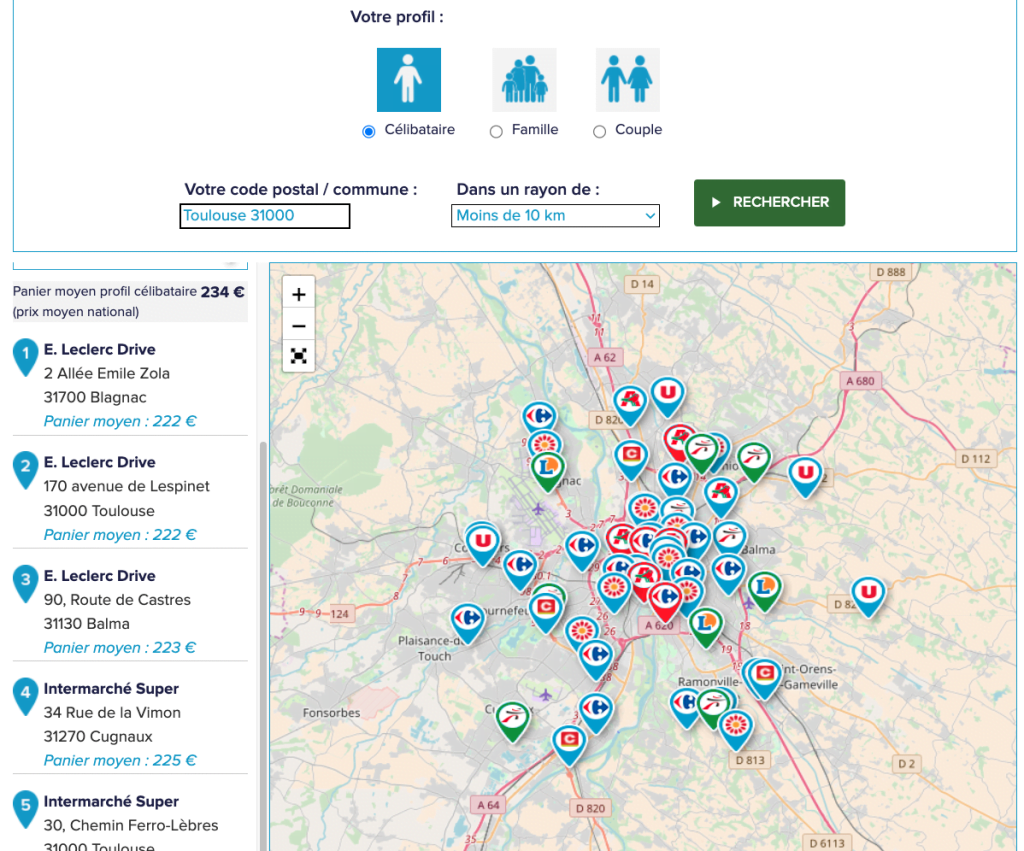The width and height of the screenshot is (1024, 851).
Task: Focus the Toulouse 31000 postal code field
Action: tap(264, 216)
